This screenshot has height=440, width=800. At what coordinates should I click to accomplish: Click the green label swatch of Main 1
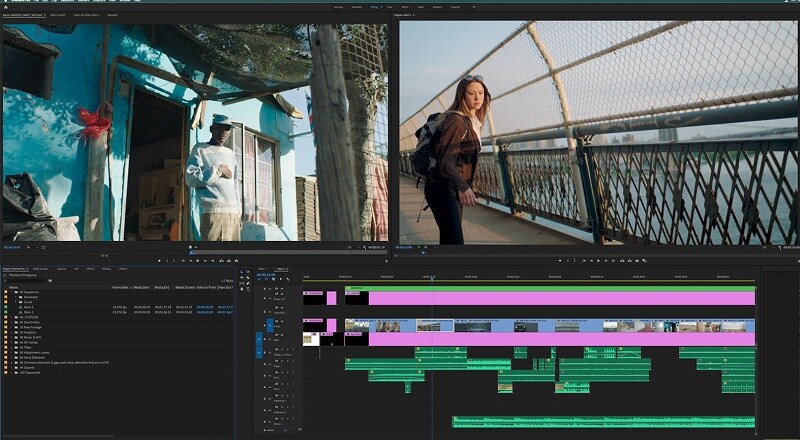coord(6,307)
